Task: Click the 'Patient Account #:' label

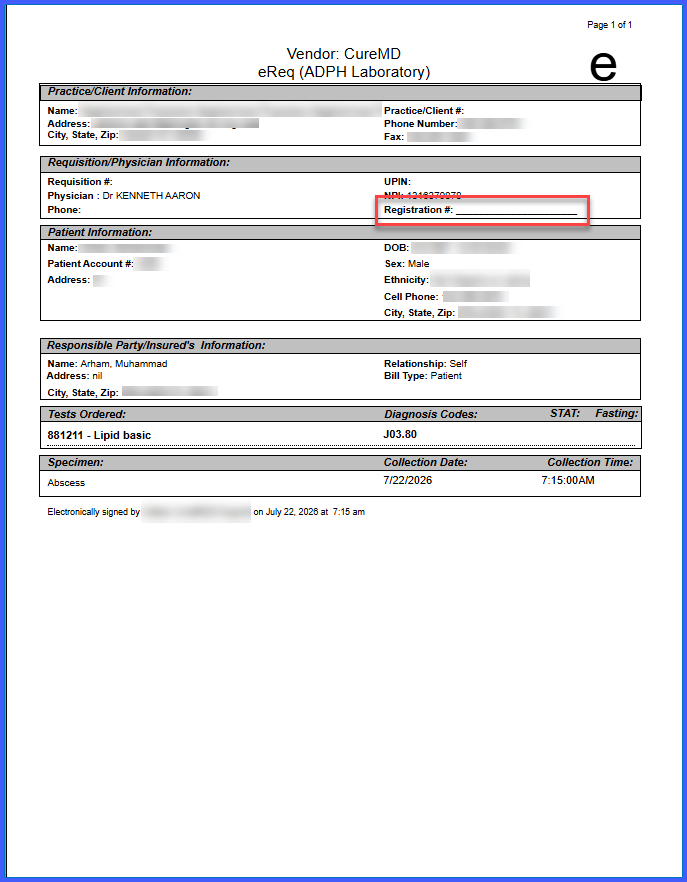Action: pos(91,264)
